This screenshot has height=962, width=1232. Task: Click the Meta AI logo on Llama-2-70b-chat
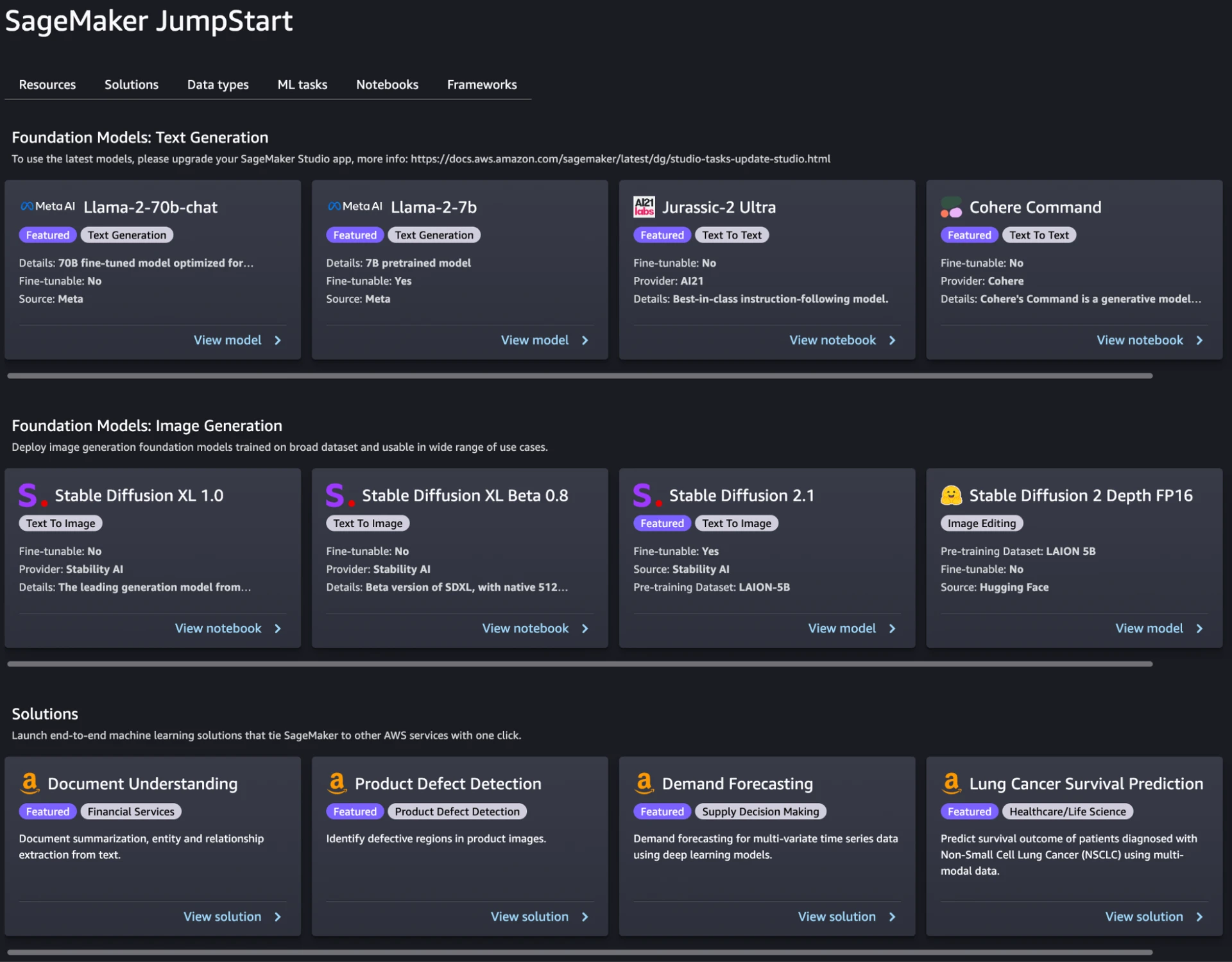click(47, 207)
